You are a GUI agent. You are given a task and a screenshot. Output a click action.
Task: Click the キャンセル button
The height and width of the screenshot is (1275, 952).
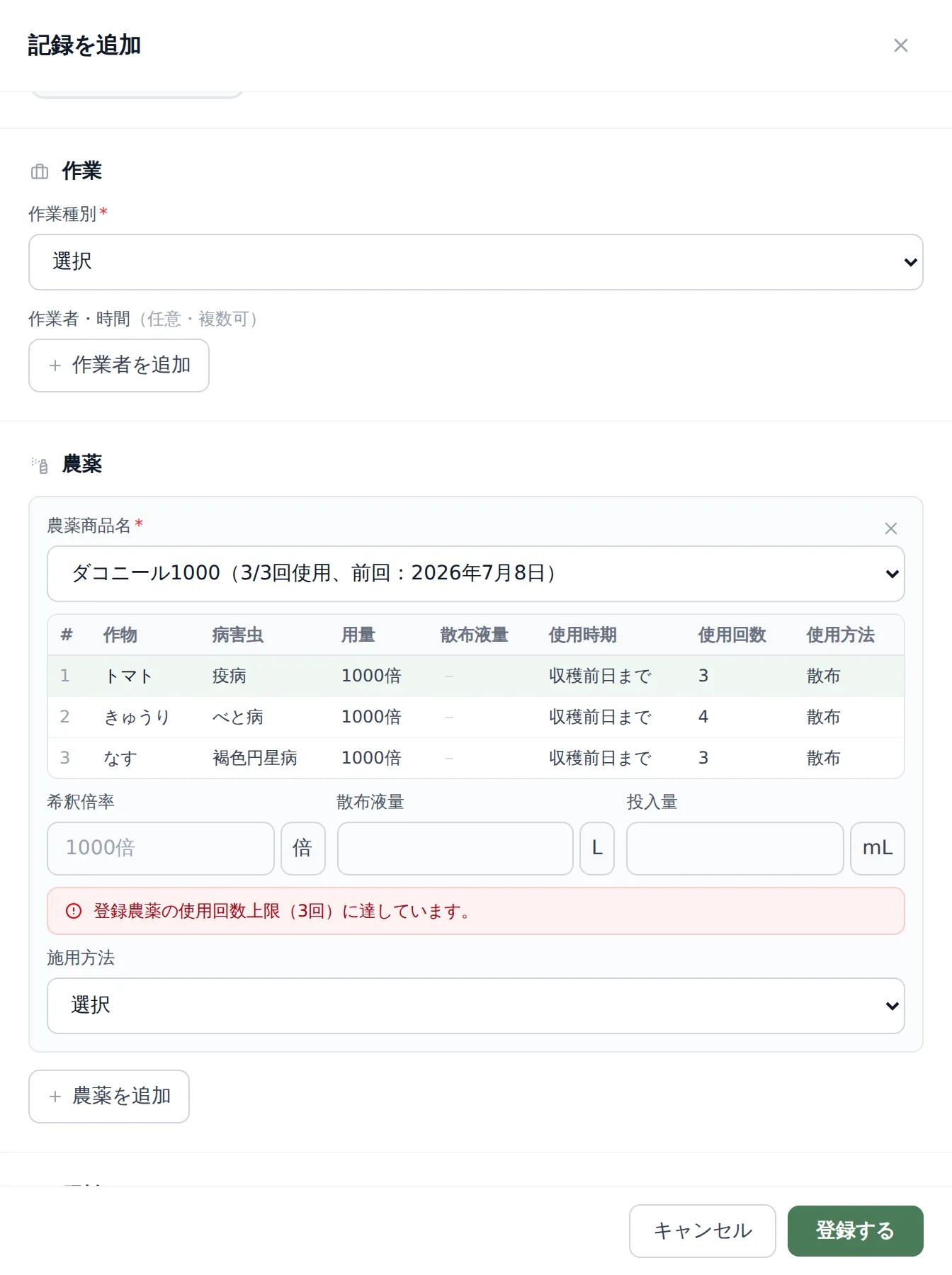click(703, 1231)
